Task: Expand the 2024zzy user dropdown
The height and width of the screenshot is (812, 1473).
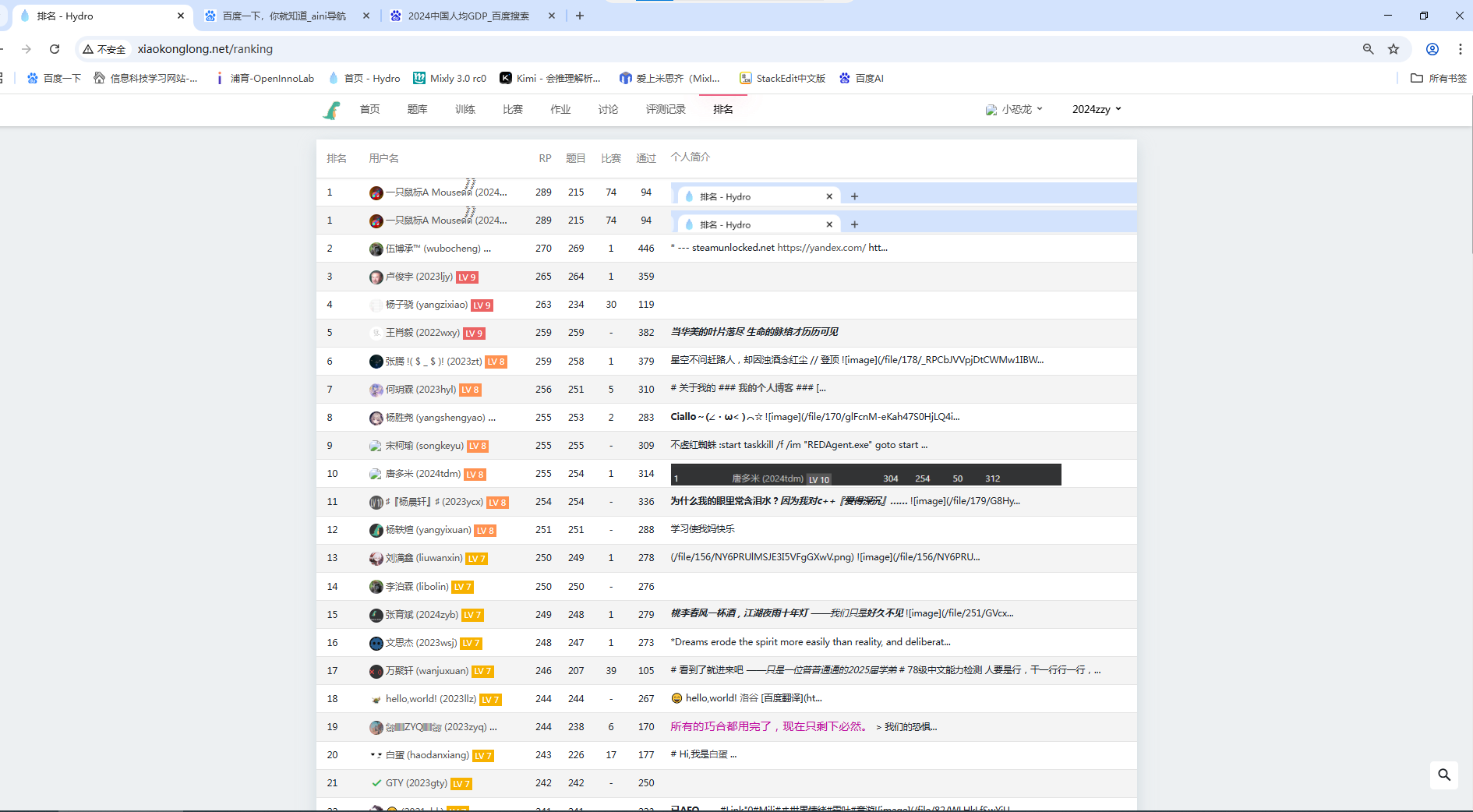Action: coord(1096,109)
